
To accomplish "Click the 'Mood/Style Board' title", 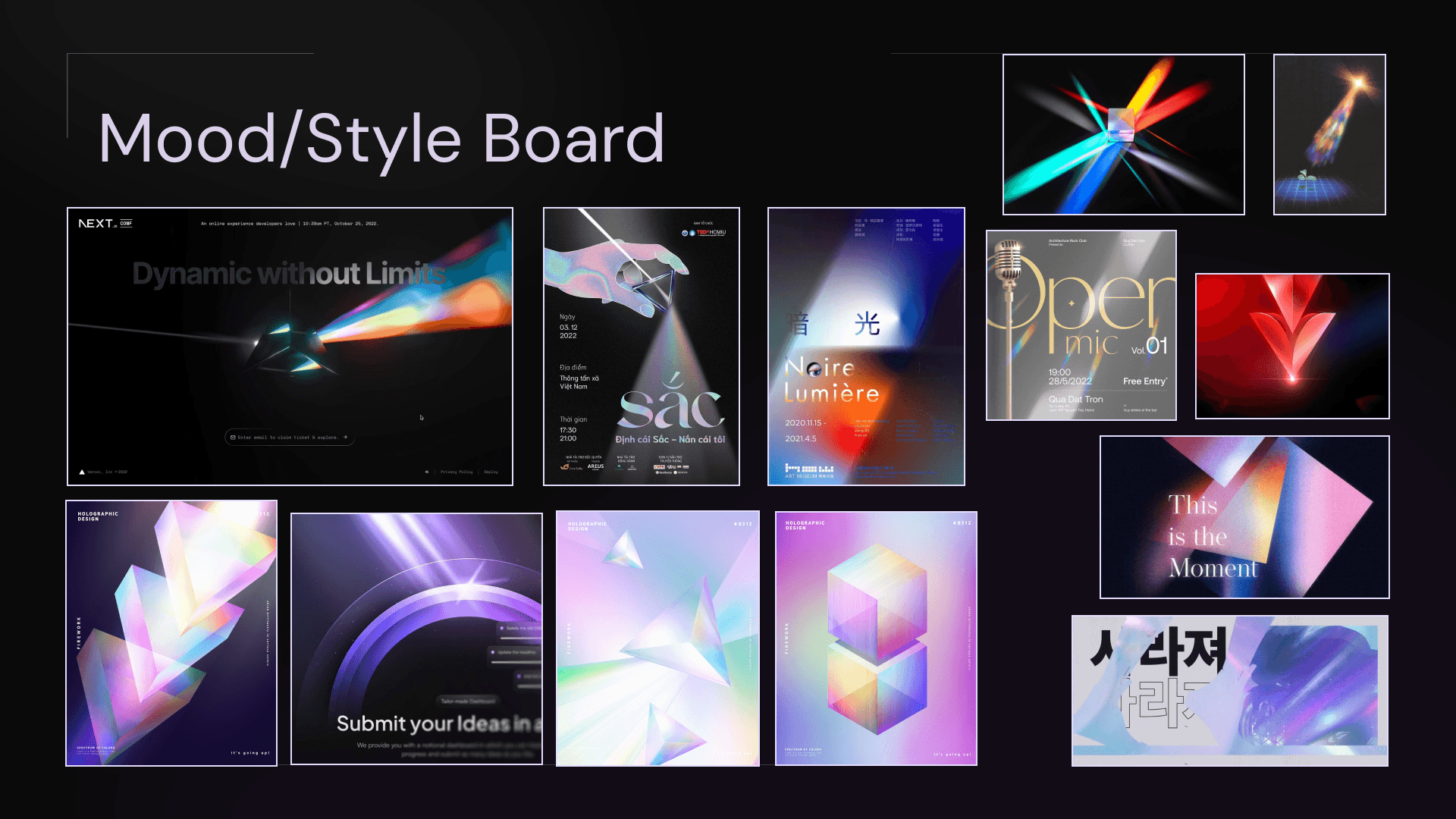I will 381,139.
